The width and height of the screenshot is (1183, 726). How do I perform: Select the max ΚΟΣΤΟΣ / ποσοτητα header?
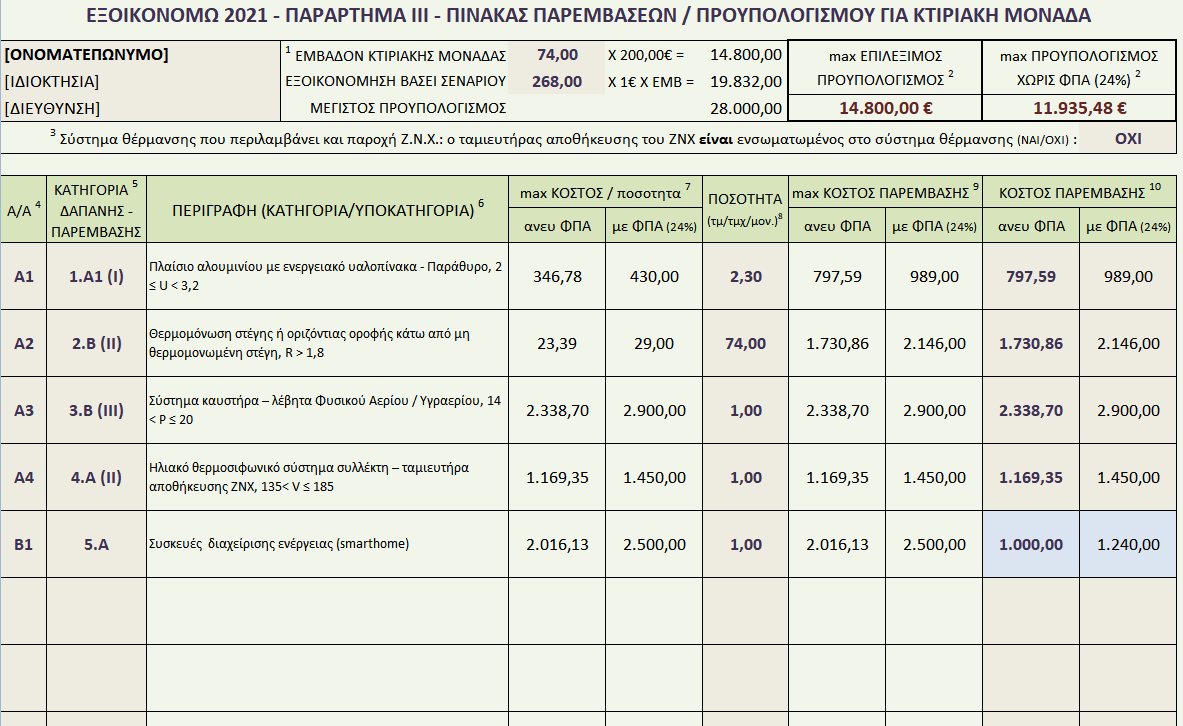click(x=606, y=193)
